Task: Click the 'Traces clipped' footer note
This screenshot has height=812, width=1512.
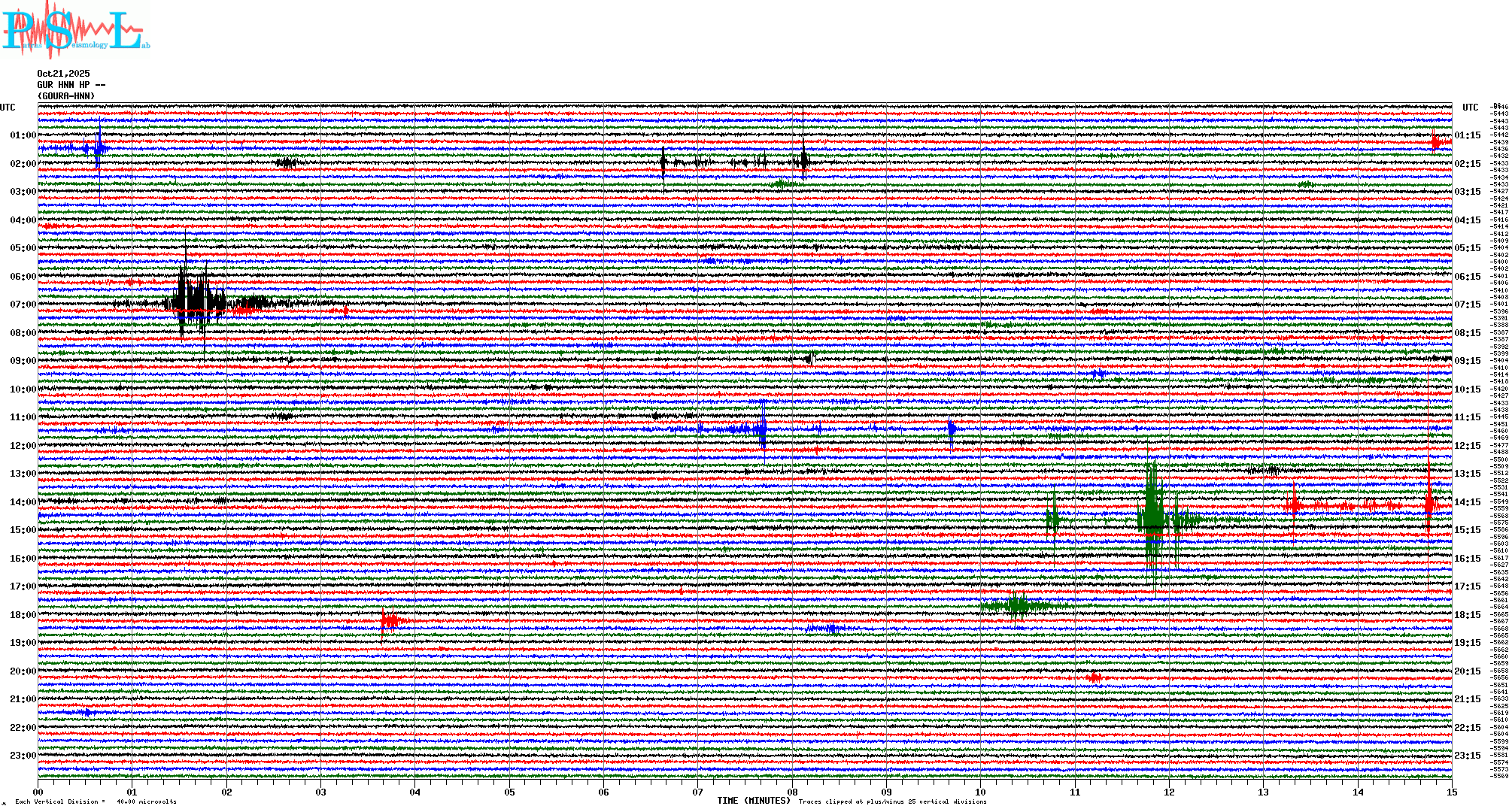Action: coord(892,801)
